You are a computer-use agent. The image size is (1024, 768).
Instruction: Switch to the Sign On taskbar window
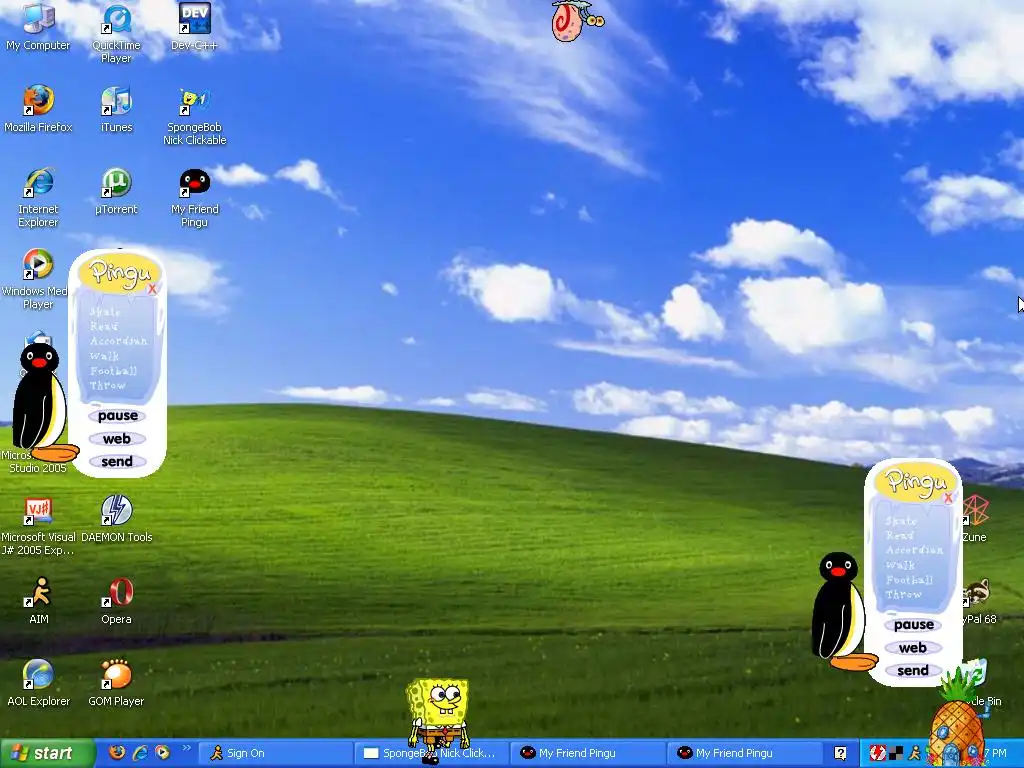coord(274,753)
